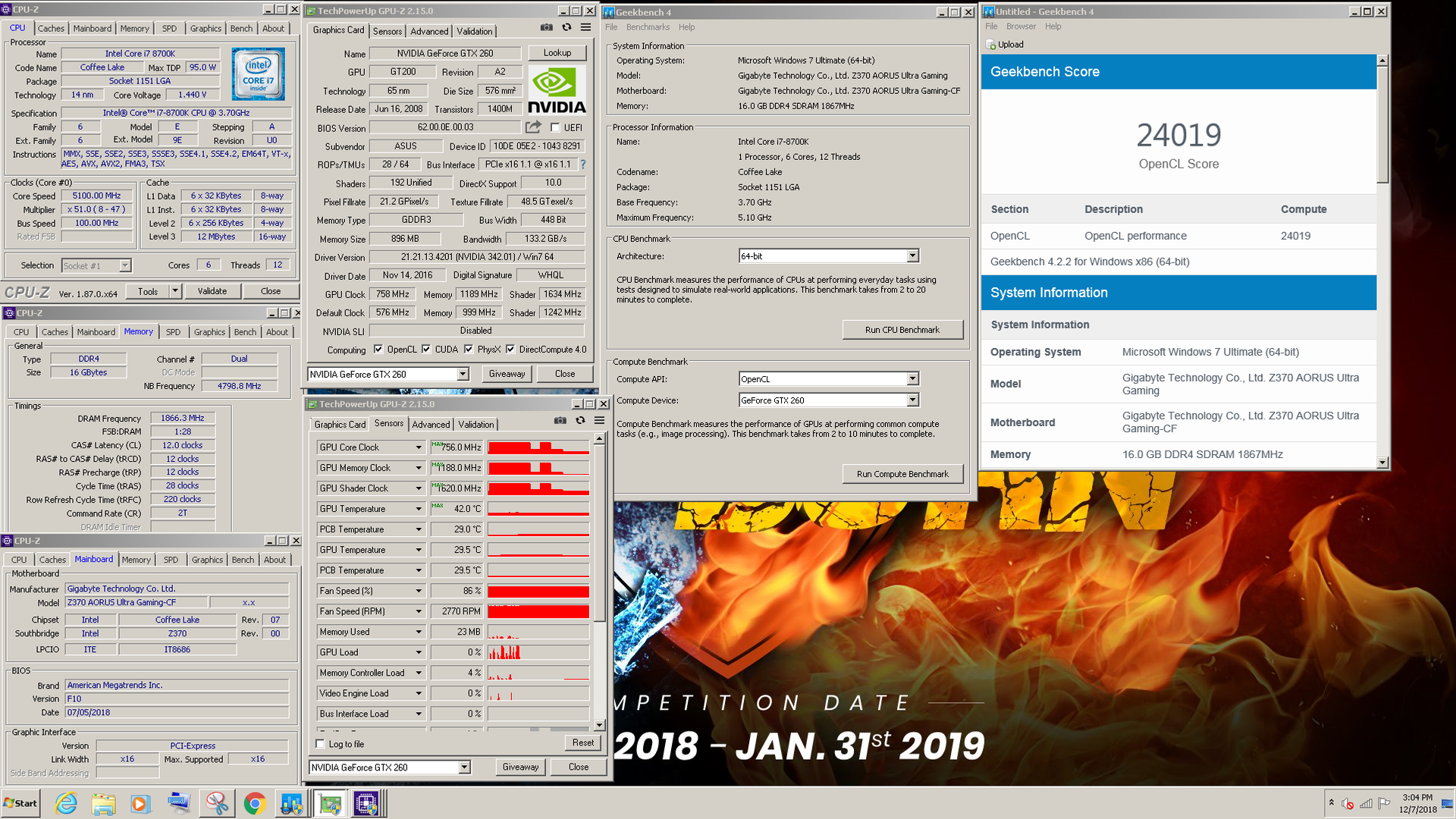Open the Socket #1 selection dropdown
The height and width of the screenshot is (819, 1456).
[x=125, y=265]
